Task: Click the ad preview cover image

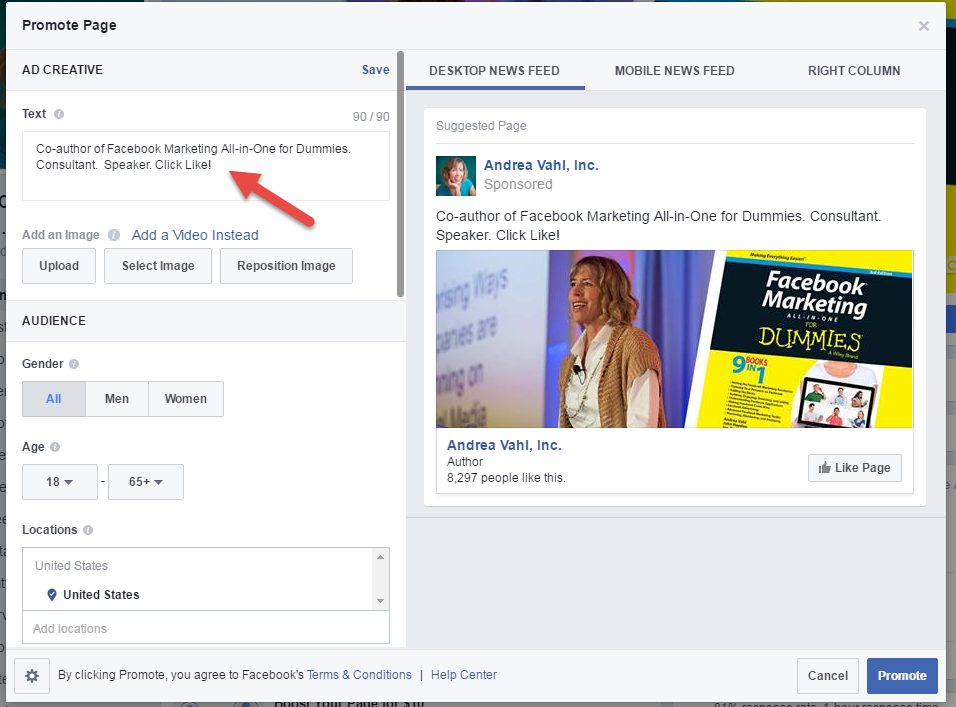Action: coord(674,339)
